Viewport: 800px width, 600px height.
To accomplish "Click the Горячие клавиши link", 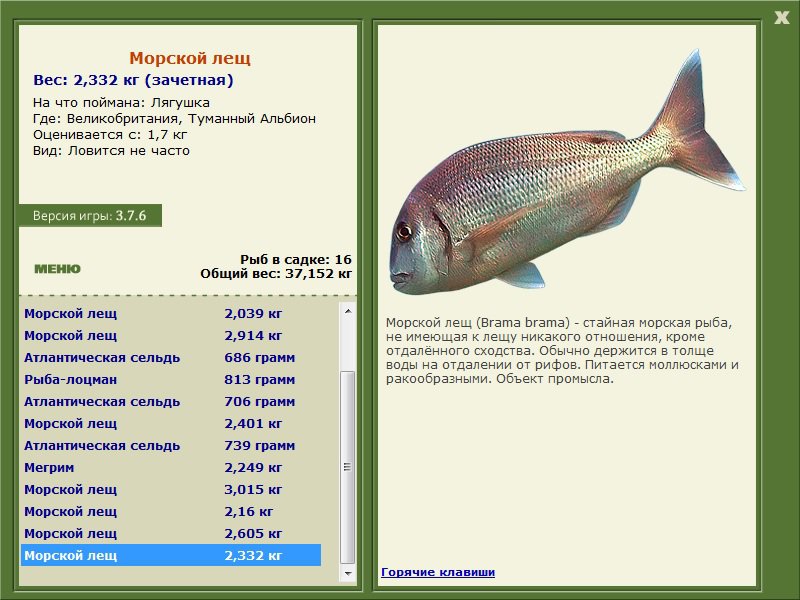I will pyautogui.click(x=437, y=572).
